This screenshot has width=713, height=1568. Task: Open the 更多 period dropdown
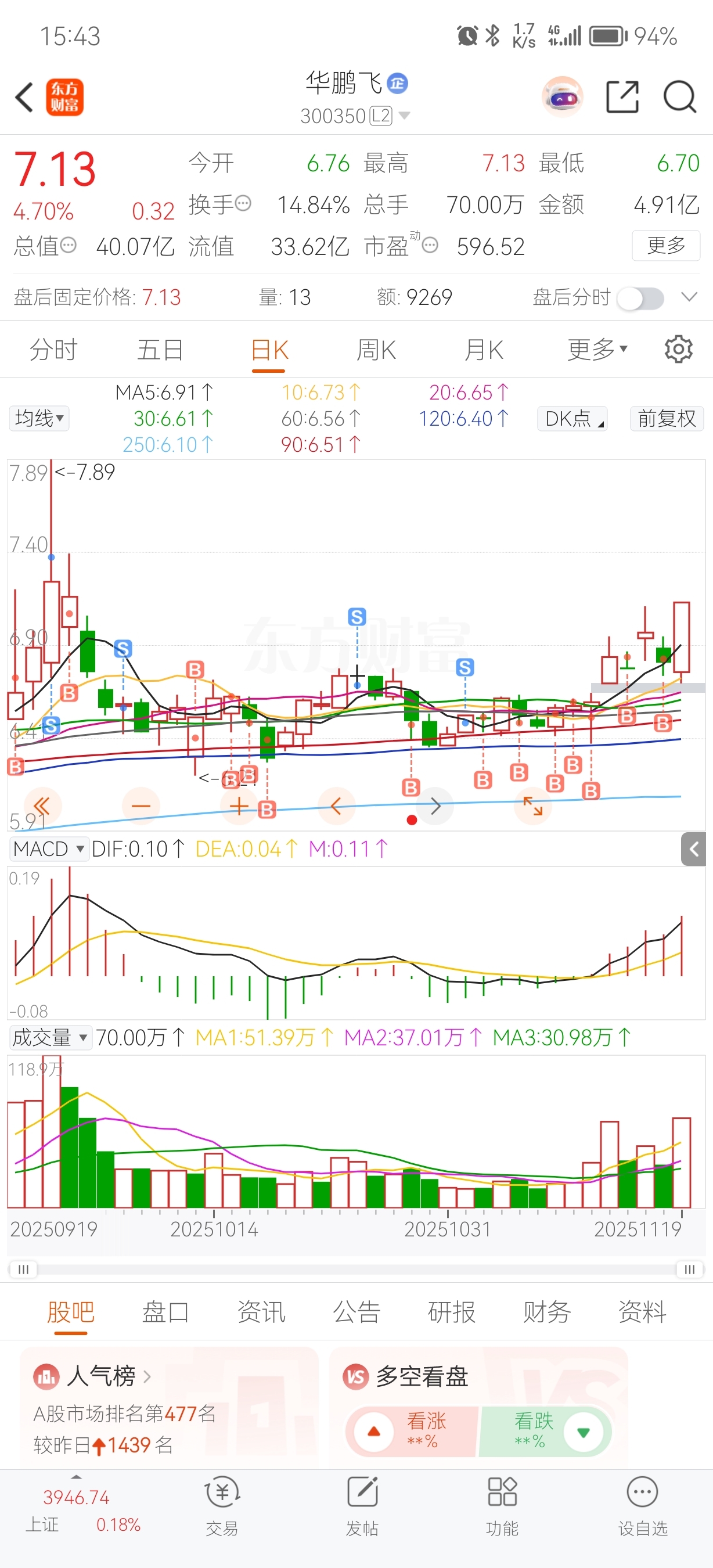click(597, 350)
